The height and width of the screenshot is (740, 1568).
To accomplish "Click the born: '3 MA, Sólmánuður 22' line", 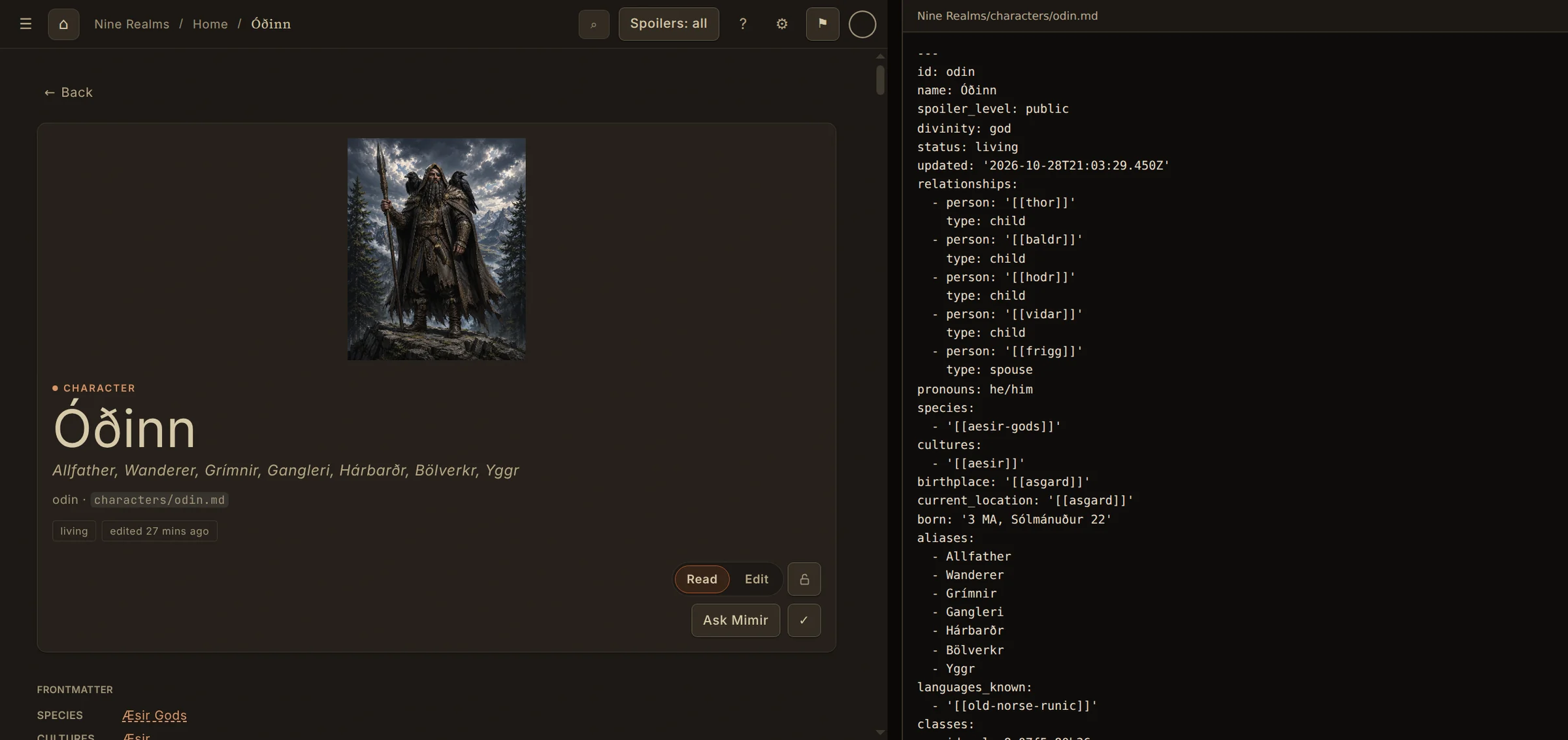I will click(1014, 520).
